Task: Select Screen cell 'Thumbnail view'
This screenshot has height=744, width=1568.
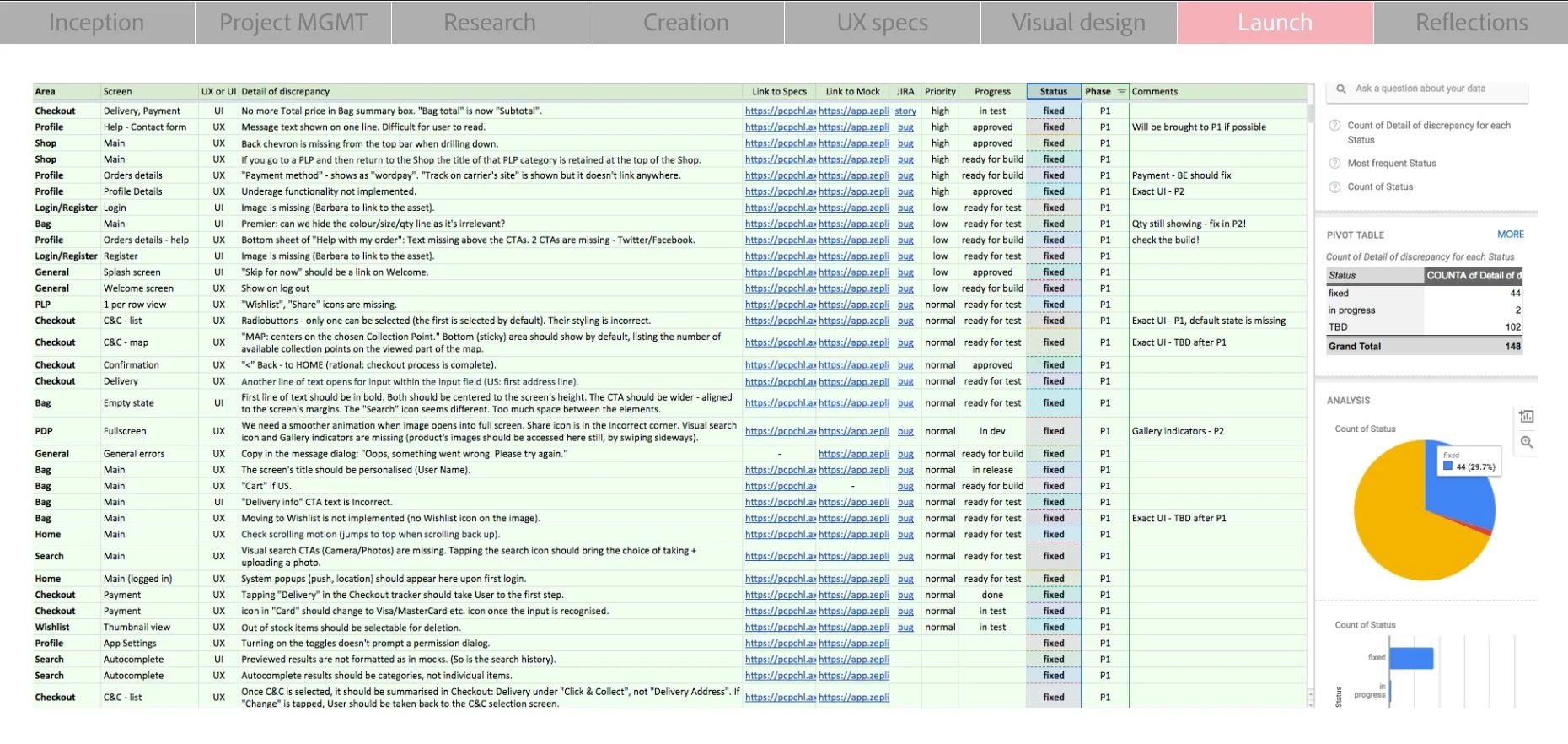Action: [149, 628]
